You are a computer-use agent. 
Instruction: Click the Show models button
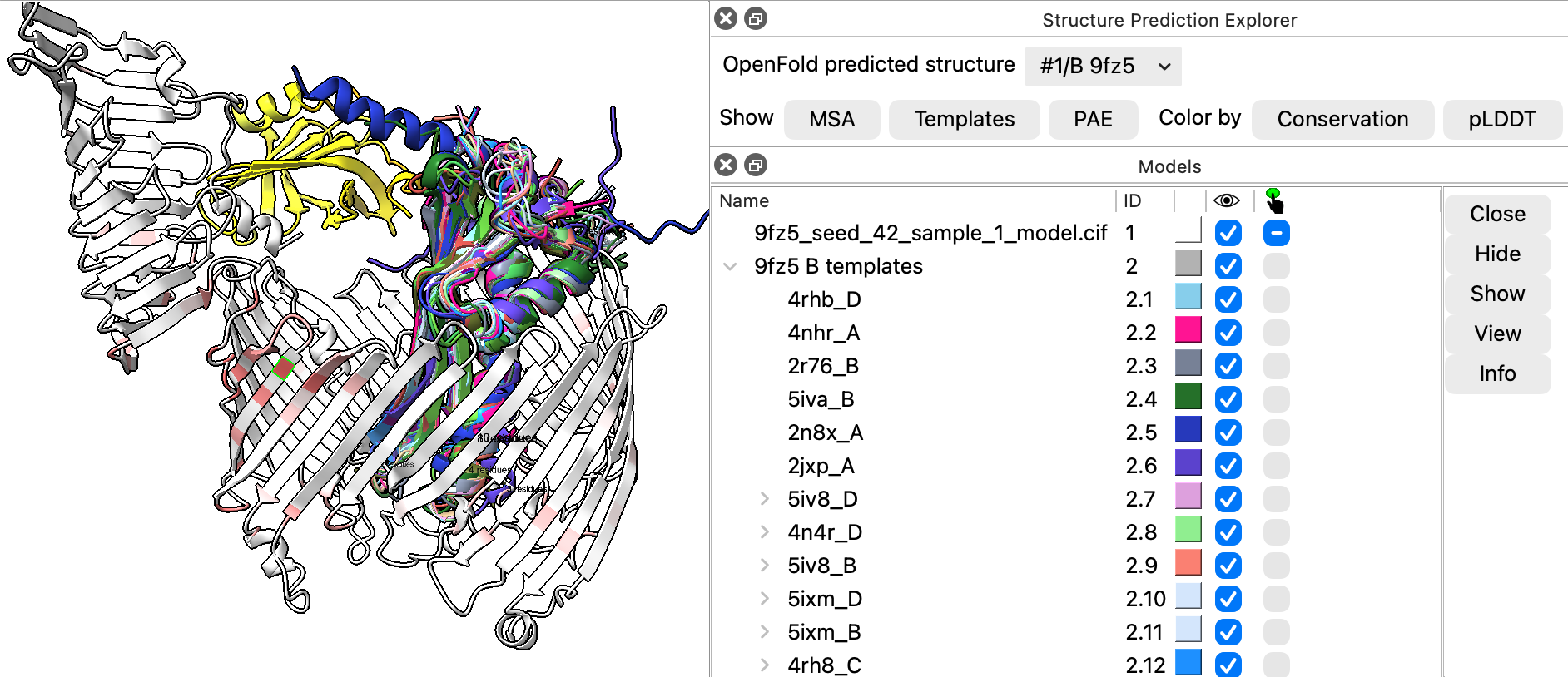pyautogui.click(x=1497, y=294)
